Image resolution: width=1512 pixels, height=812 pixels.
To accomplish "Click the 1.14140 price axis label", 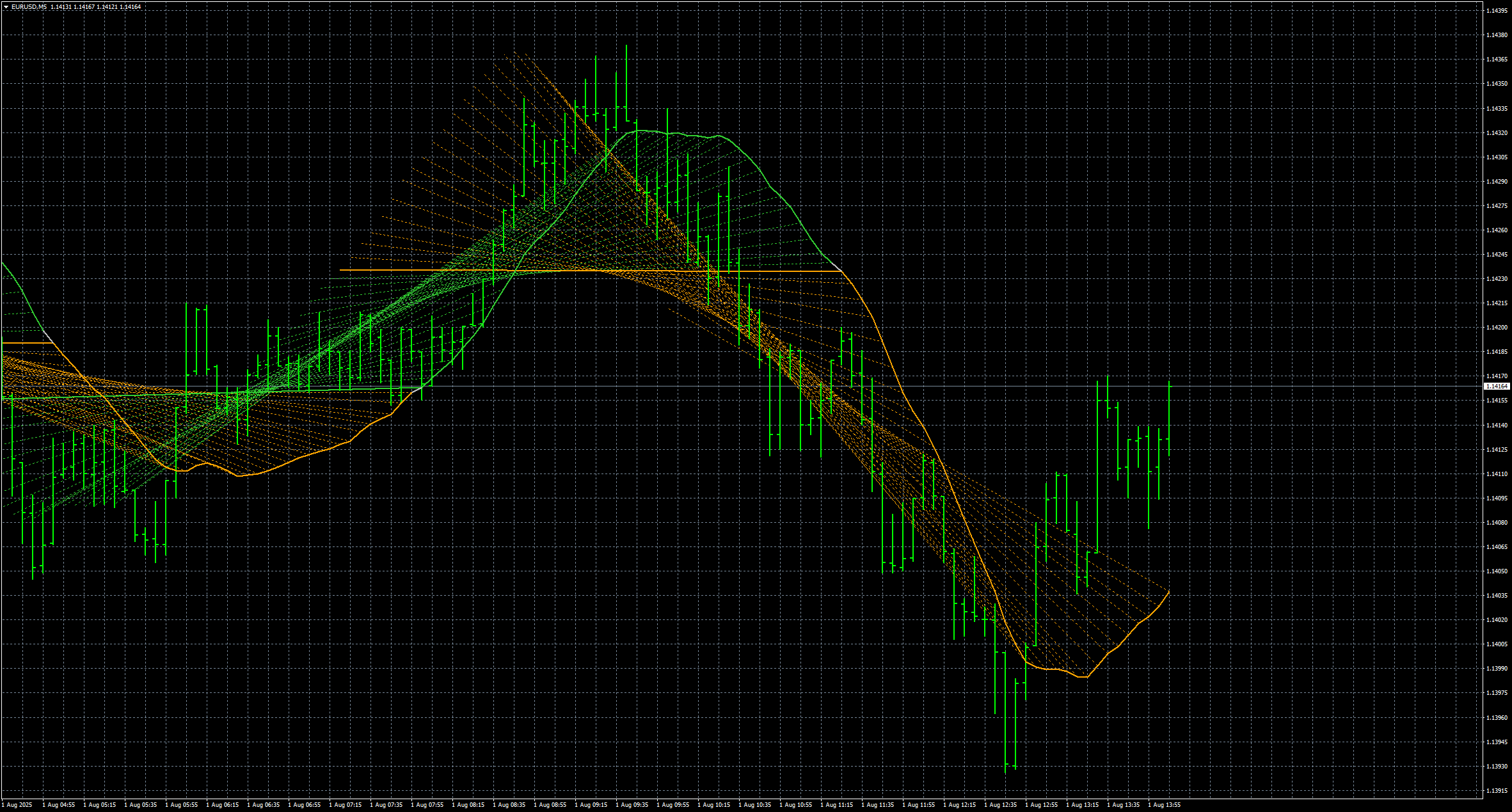I will pyautogui.click(x=1497, y=426).
